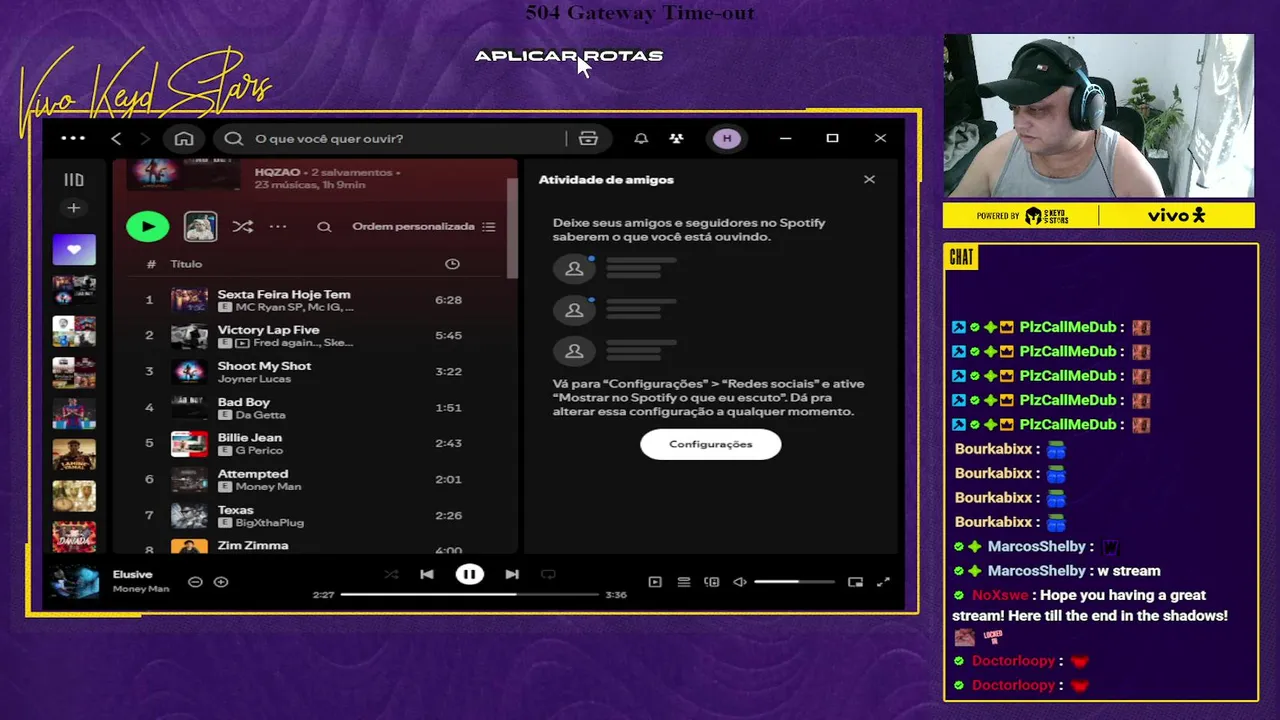1280x720 pixels.
Task: Open the Browse icon in search bar
Action: click(x=588, y=139)
